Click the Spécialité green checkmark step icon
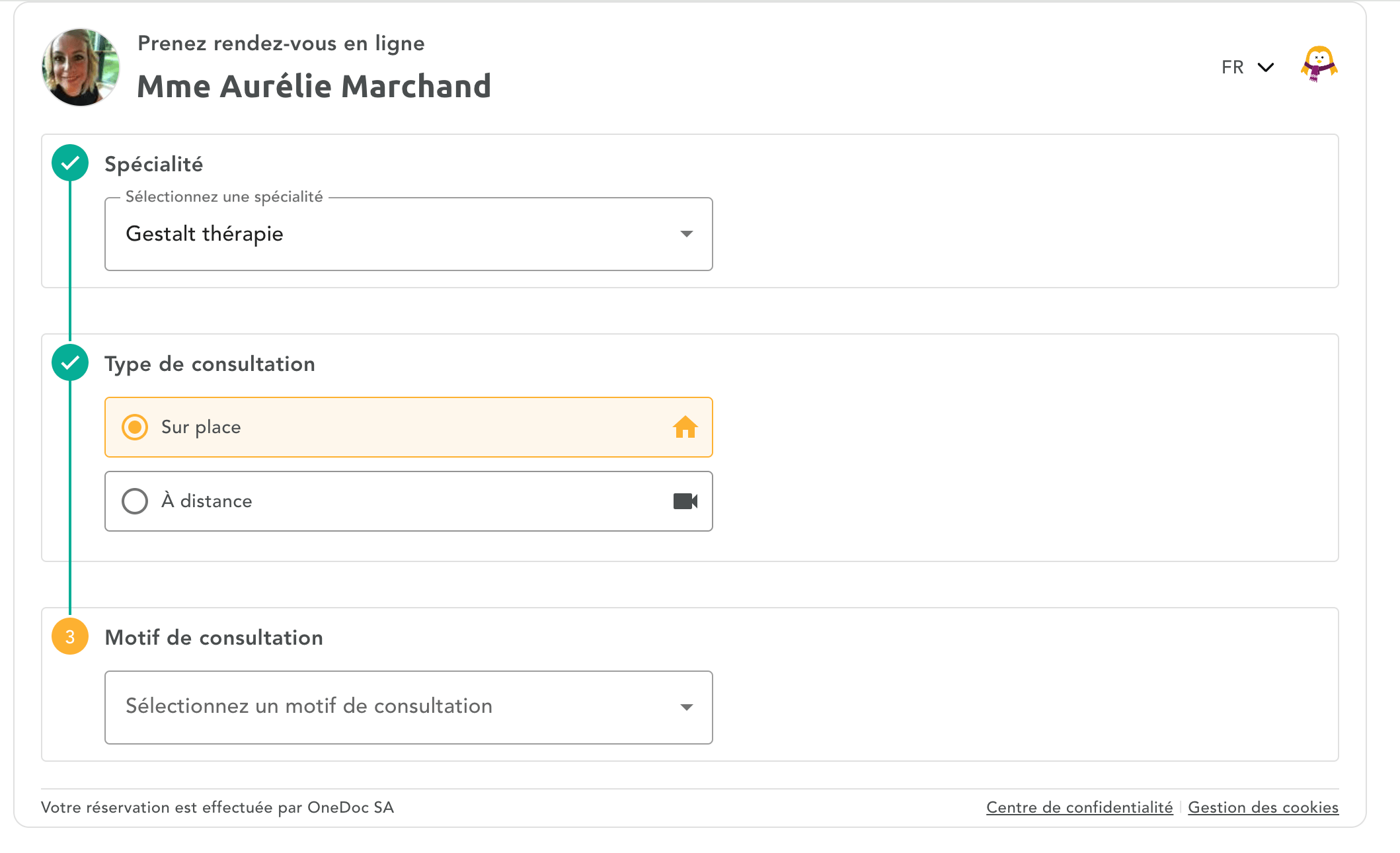The height and width of the screenshot is (853, 1400). pos(70,163)
